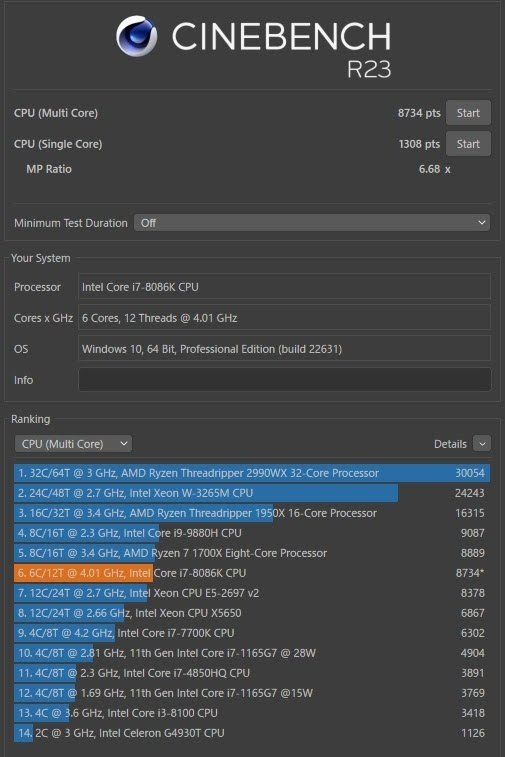Expand the Details arrow button
Image resolution: width=505 pixels, height=757 pixels.
(x=482, y=444)
